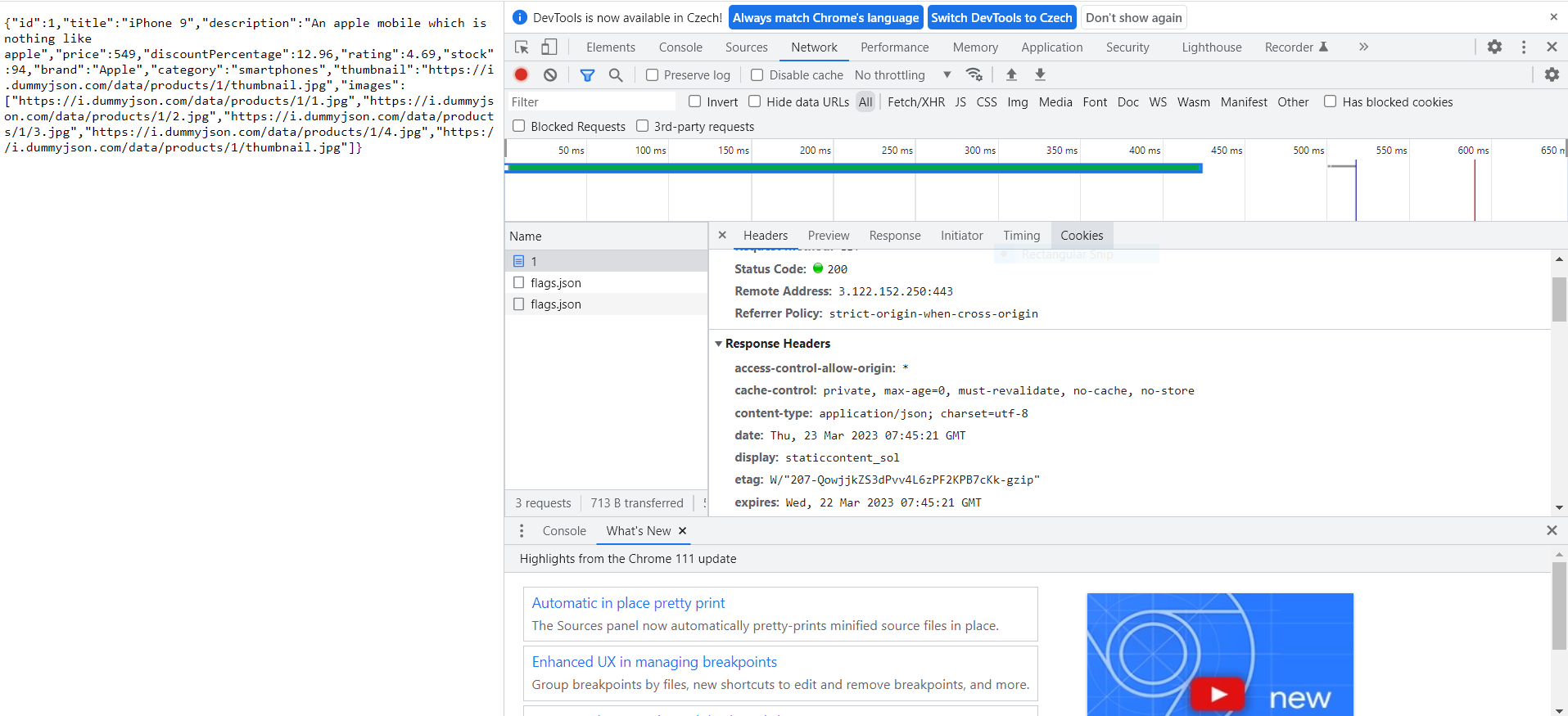Select the Response detail tab
1568x716 pixels.
click(x=895, y=236)
